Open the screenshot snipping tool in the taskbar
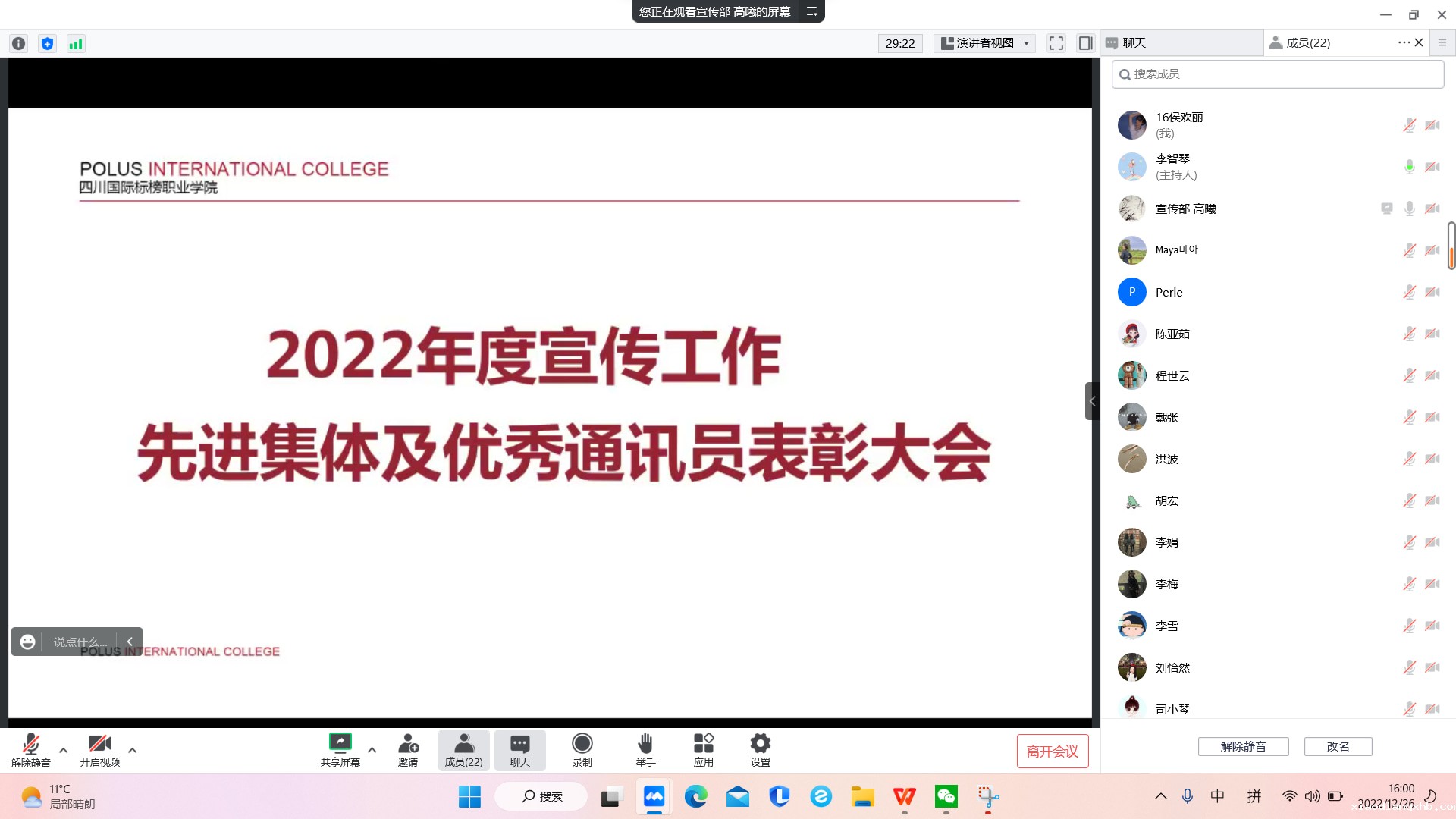The height and width of the screenshot is (819, 1456). [987, 796]
